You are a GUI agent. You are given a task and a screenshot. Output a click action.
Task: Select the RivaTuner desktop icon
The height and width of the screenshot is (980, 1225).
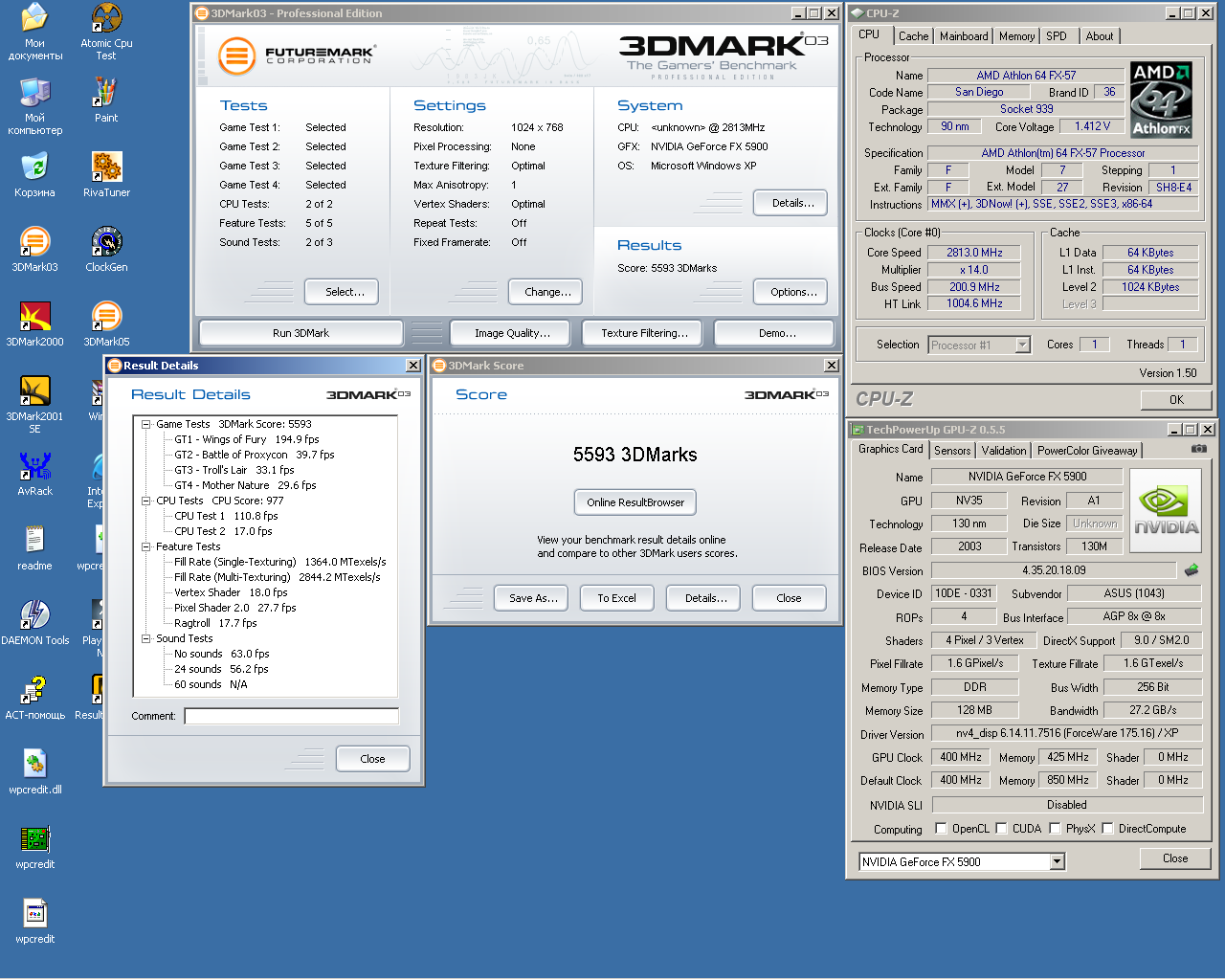(106, 175)
